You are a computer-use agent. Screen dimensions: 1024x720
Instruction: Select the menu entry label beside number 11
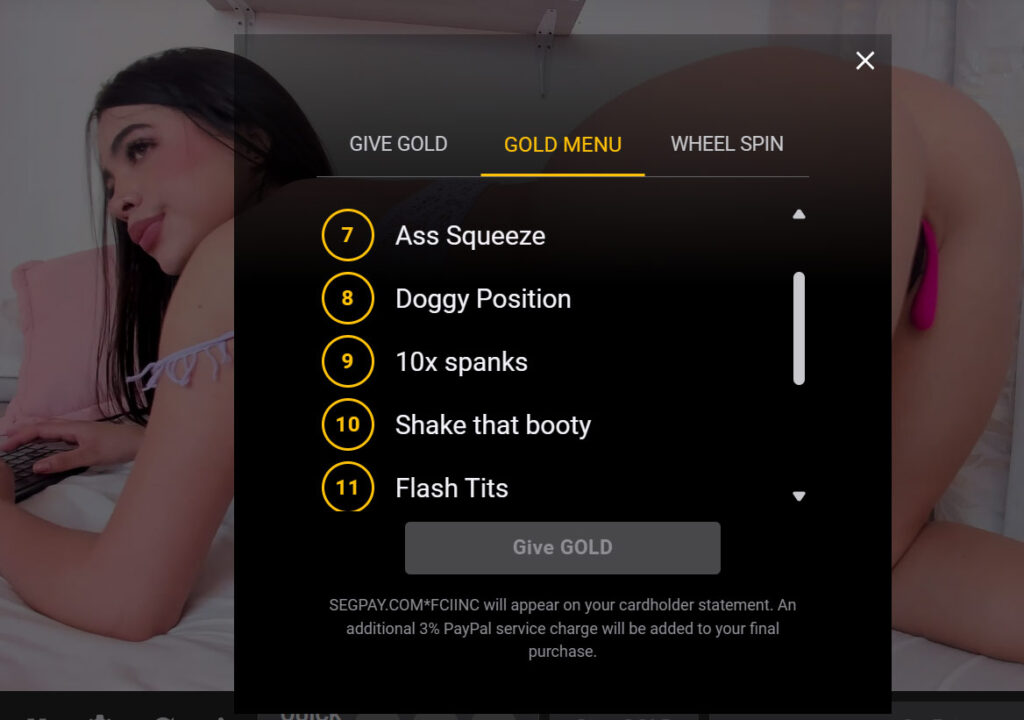point(452,488)
